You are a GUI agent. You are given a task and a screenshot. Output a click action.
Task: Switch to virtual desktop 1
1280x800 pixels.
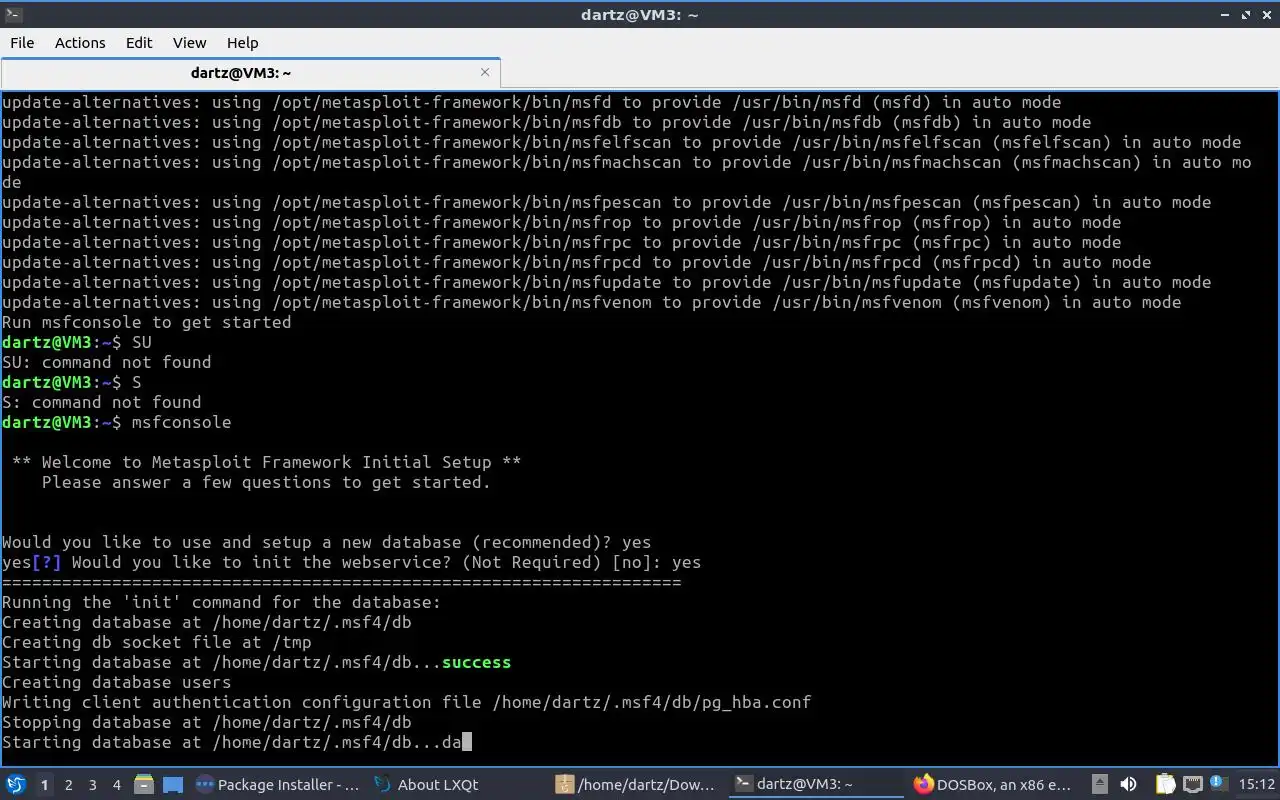[x=44, y=785]
